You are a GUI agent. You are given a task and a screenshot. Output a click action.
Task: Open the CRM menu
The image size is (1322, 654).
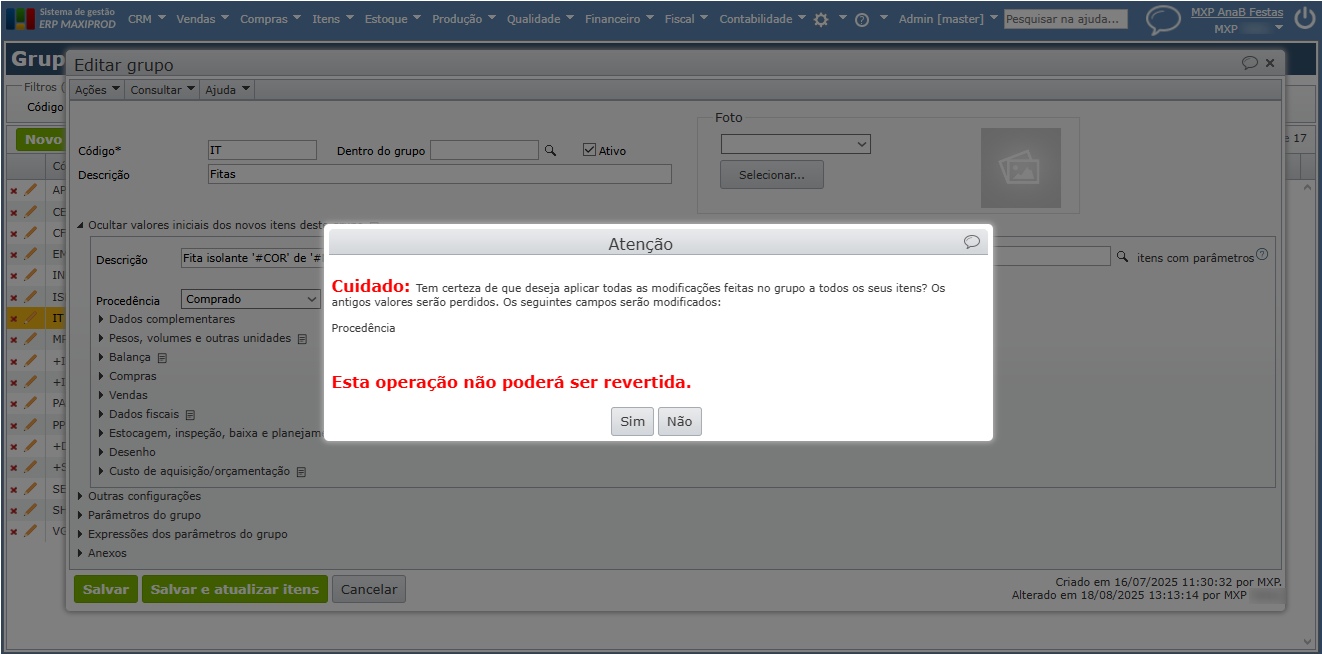coord(146,19)
